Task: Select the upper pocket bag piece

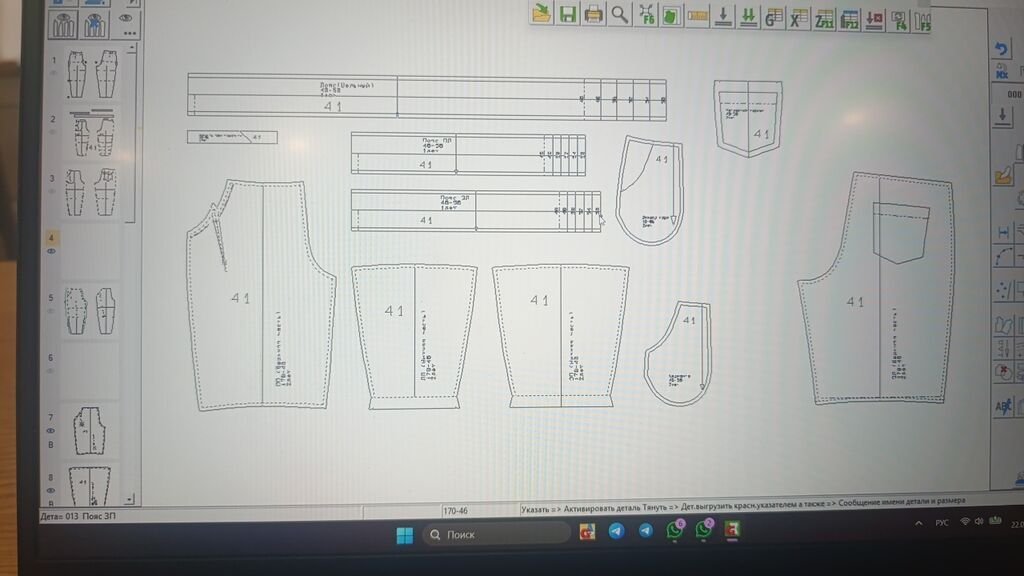Action: click(649, 191)
